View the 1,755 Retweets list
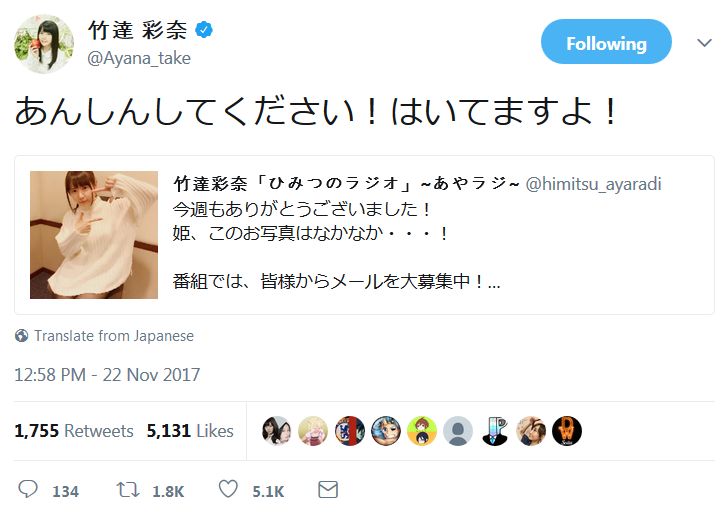The image size is (726, 513). (74, 431)
